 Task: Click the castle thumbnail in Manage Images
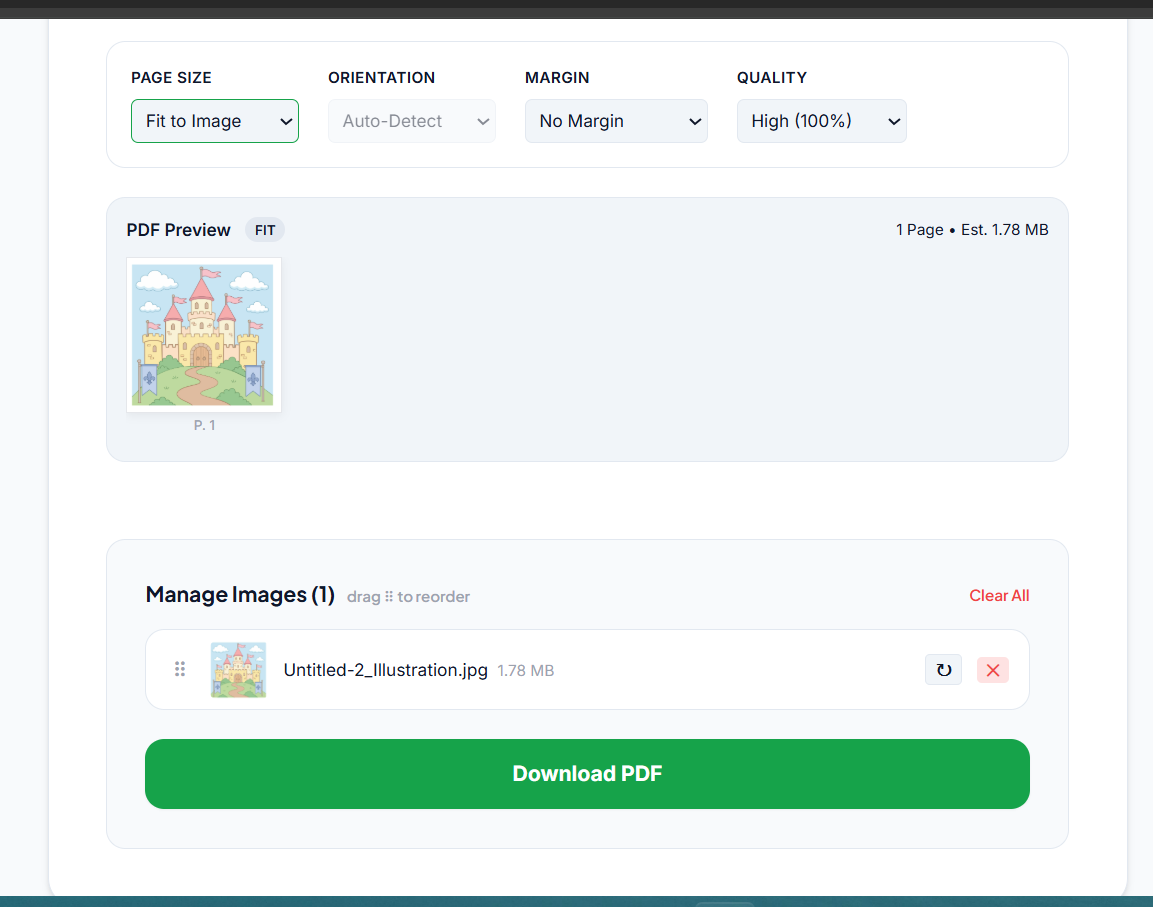point(238,669)
